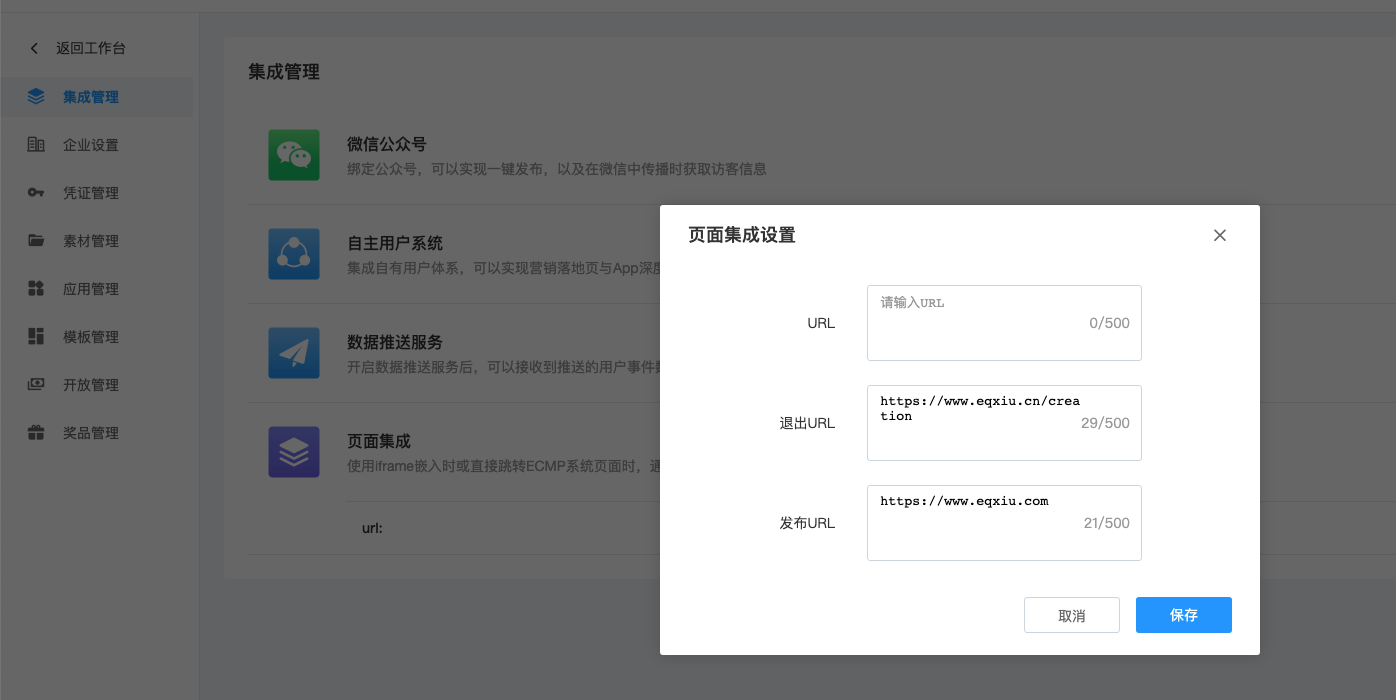Click into the 退出URL text area
Viewport: 1396px width, 700px height.
1004,423
